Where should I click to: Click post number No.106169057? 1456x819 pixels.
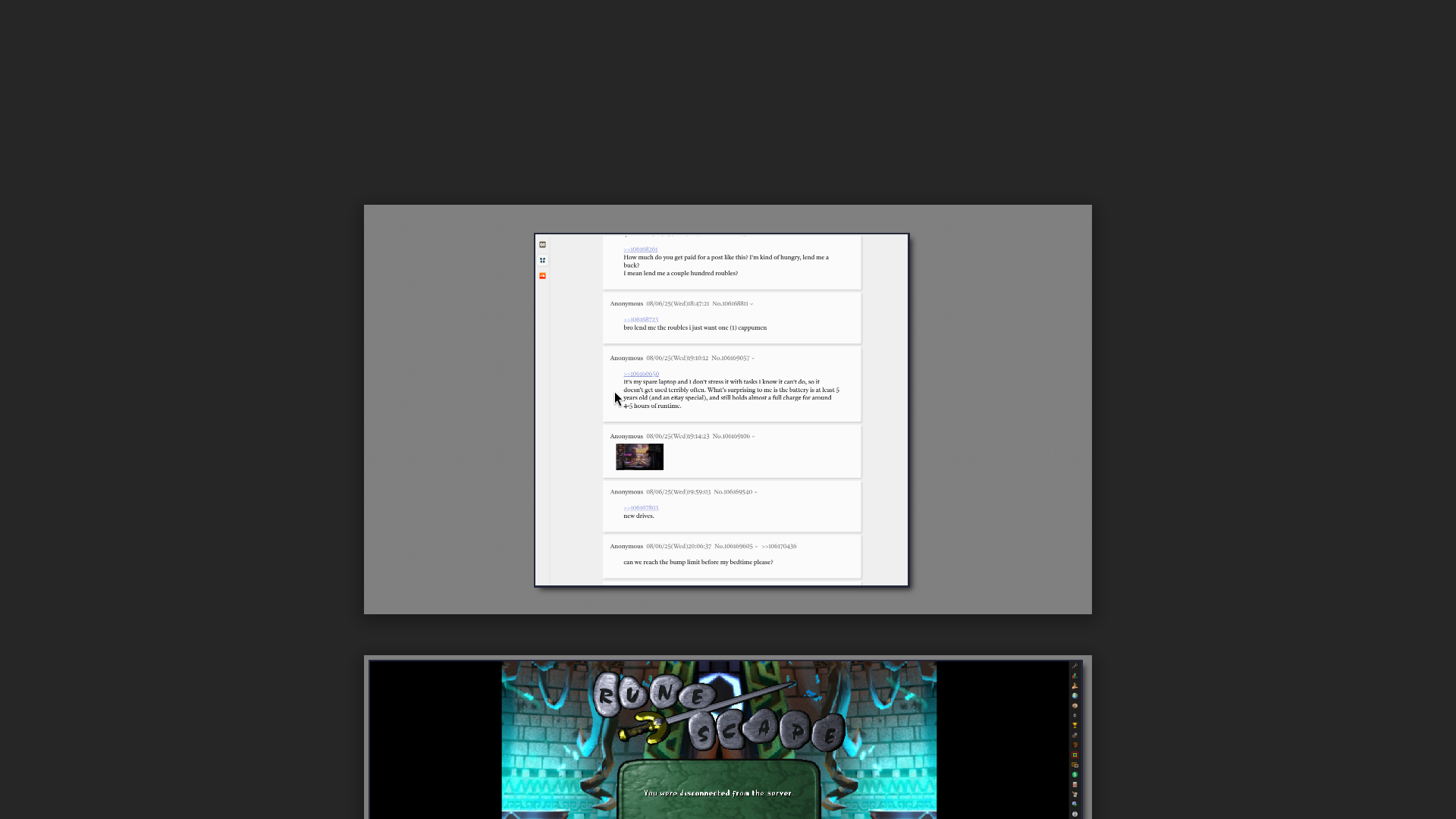click(x=730, y=358)
